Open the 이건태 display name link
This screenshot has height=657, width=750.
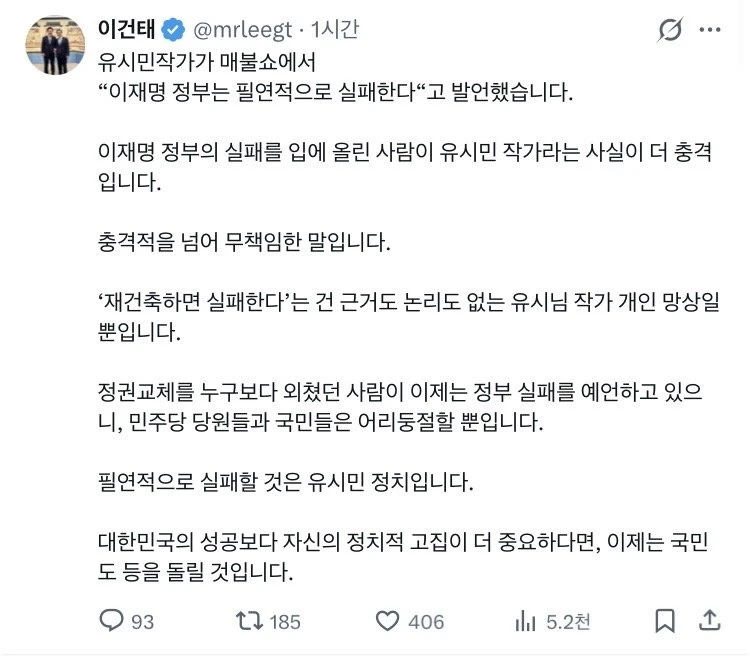click(x=127, y=29)
